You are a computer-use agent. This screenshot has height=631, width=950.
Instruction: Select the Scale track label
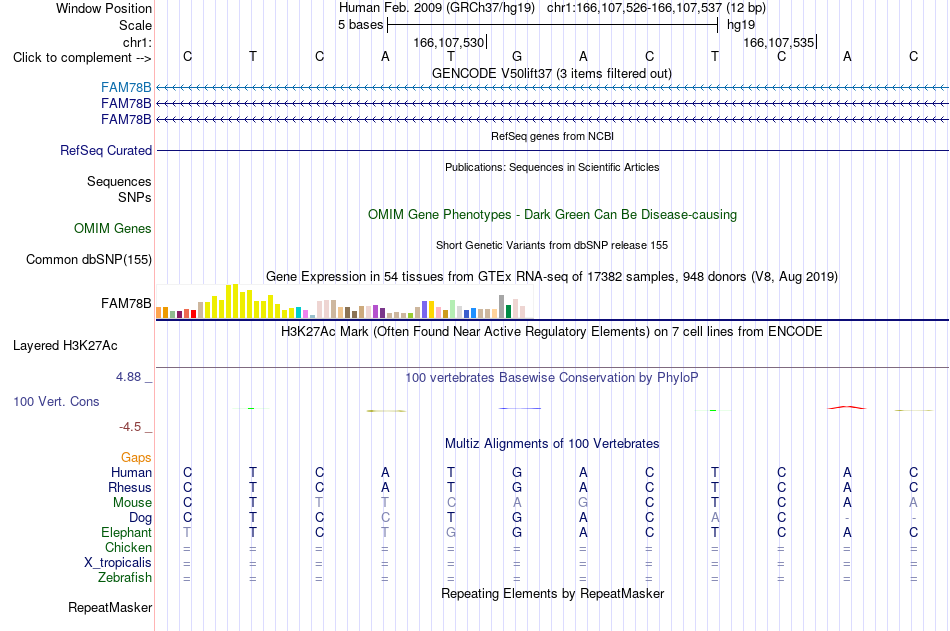135,25
